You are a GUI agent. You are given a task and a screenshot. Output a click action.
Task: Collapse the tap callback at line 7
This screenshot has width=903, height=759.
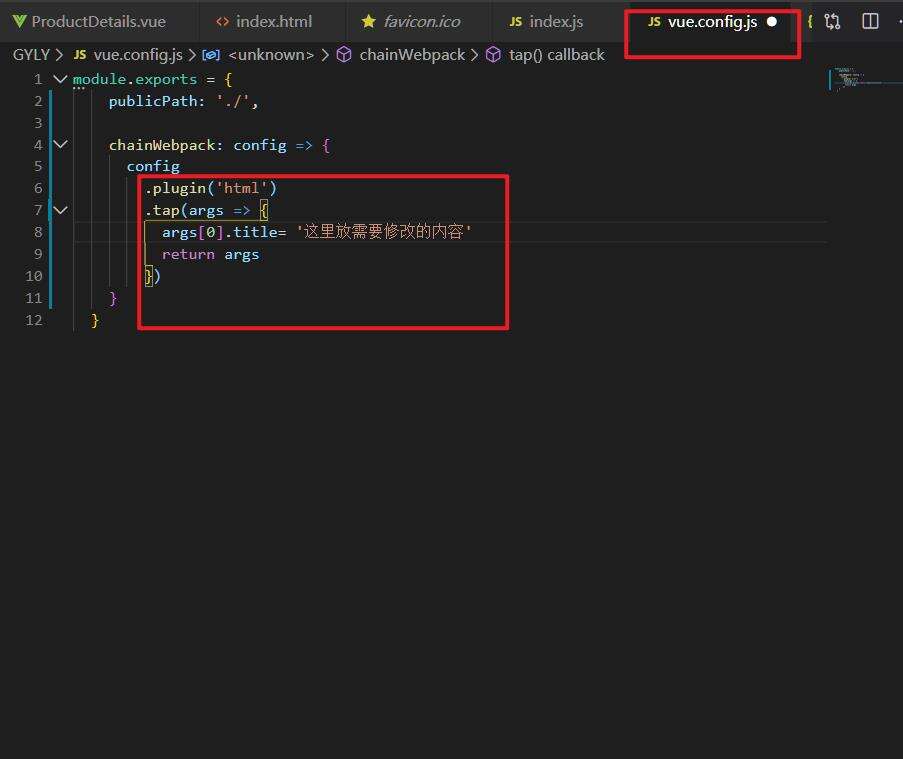click(x=60, y=210)
